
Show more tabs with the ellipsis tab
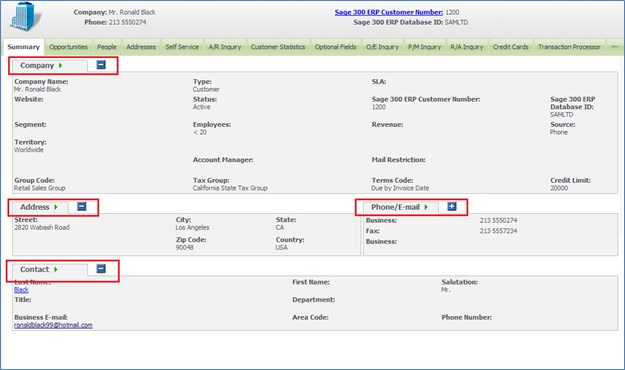coord(615,47)
